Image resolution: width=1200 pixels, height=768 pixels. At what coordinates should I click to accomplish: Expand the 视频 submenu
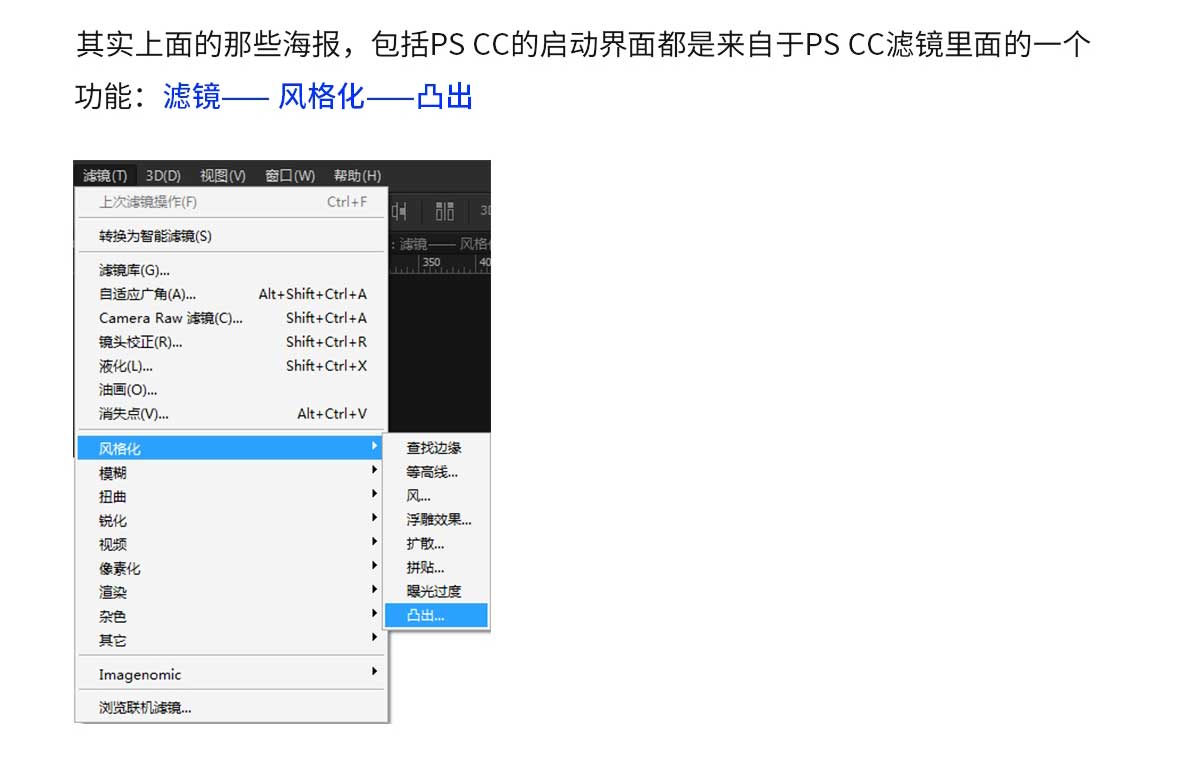click(232, 544)
